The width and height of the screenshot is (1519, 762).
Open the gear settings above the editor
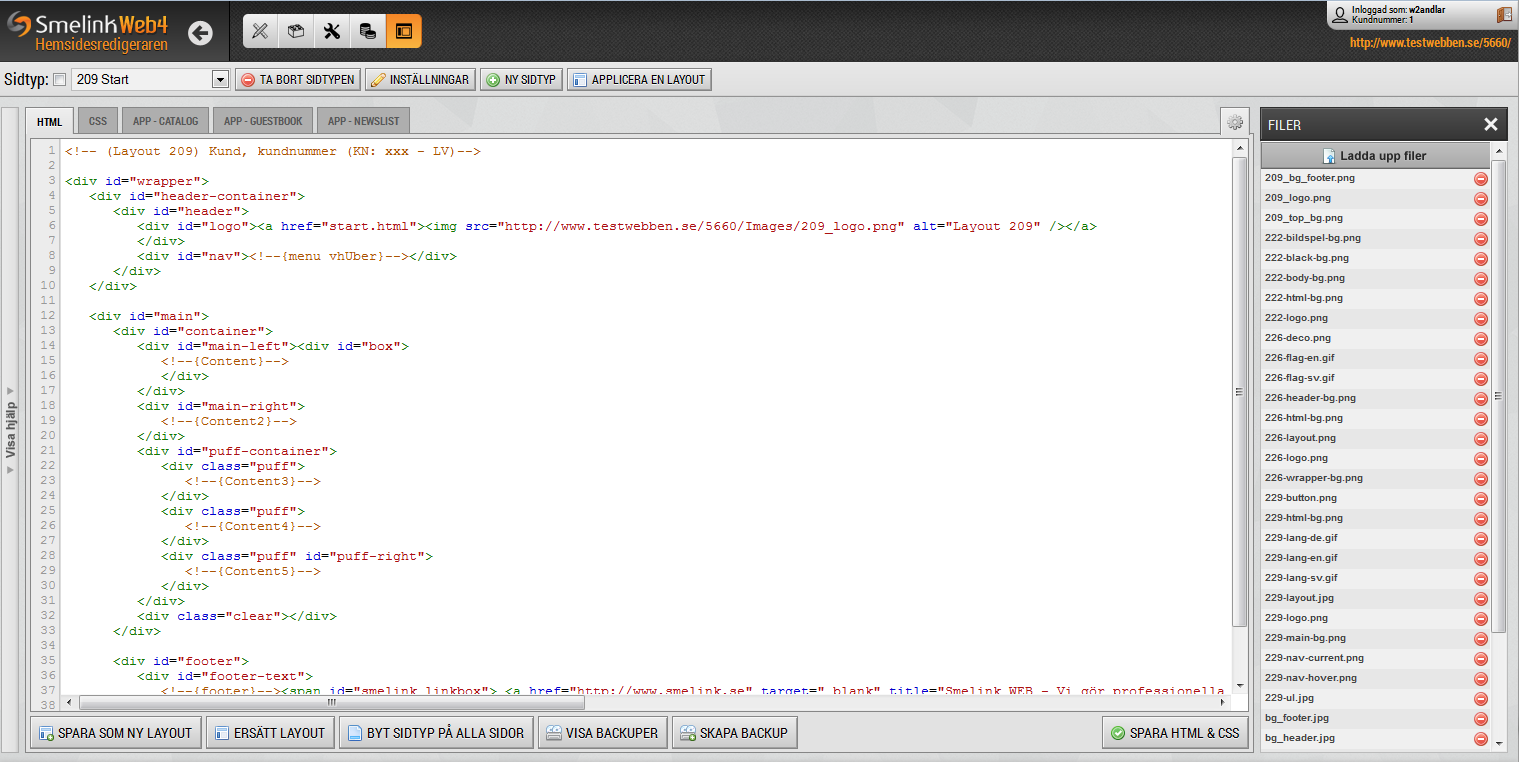click(x=1235, y=122)
